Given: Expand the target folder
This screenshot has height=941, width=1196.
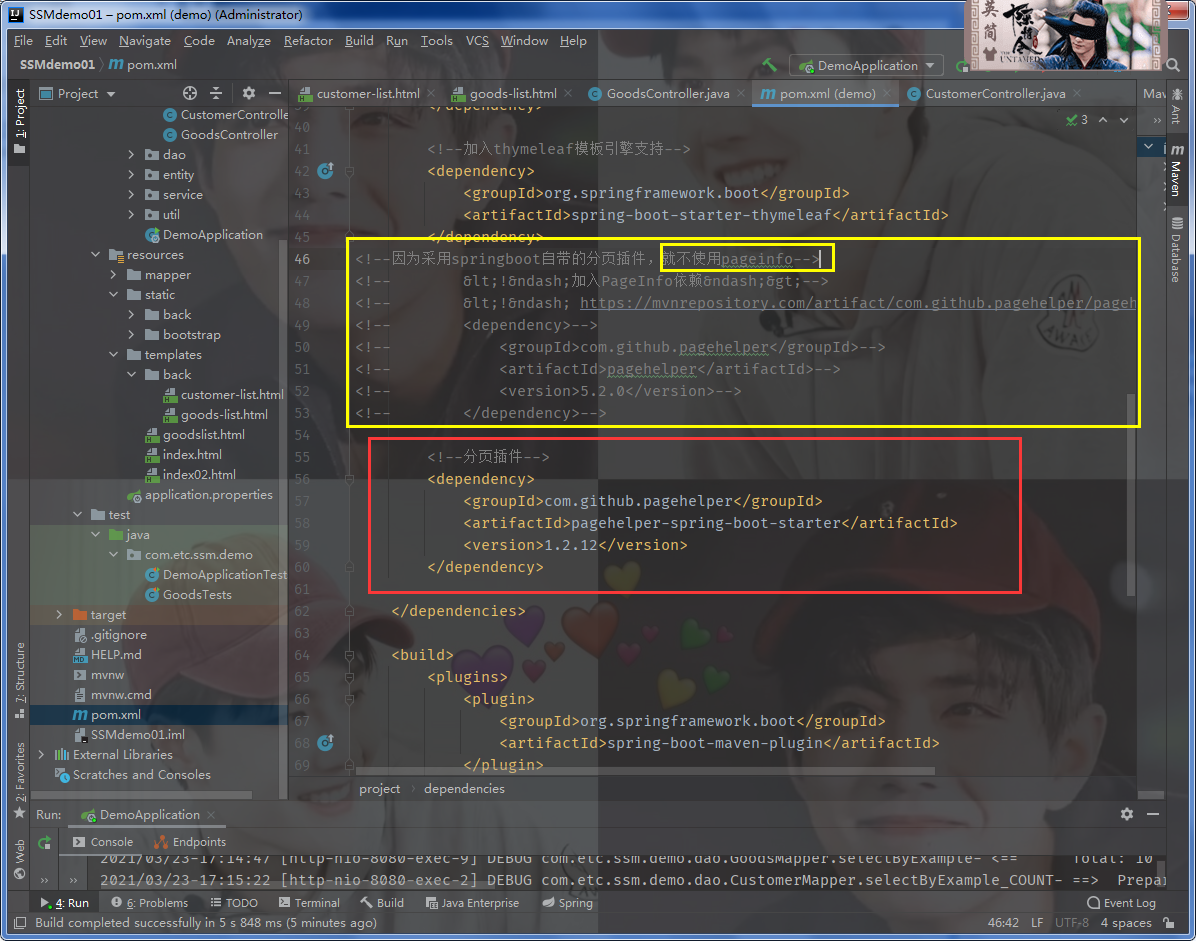Looking at the screenshot, I should (59, 615).
